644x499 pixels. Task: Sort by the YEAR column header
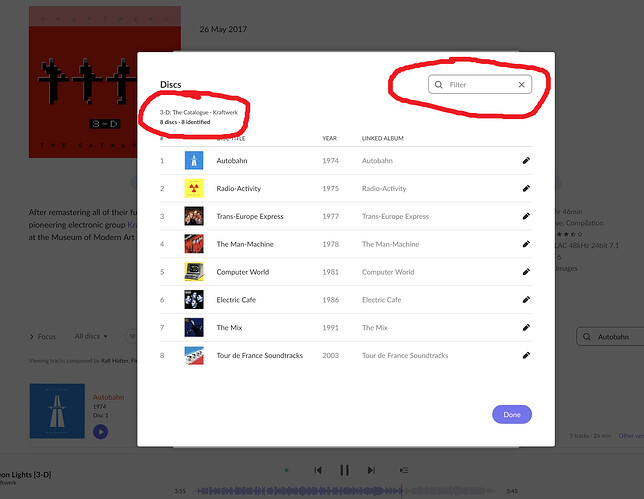[x=329, y=138]
